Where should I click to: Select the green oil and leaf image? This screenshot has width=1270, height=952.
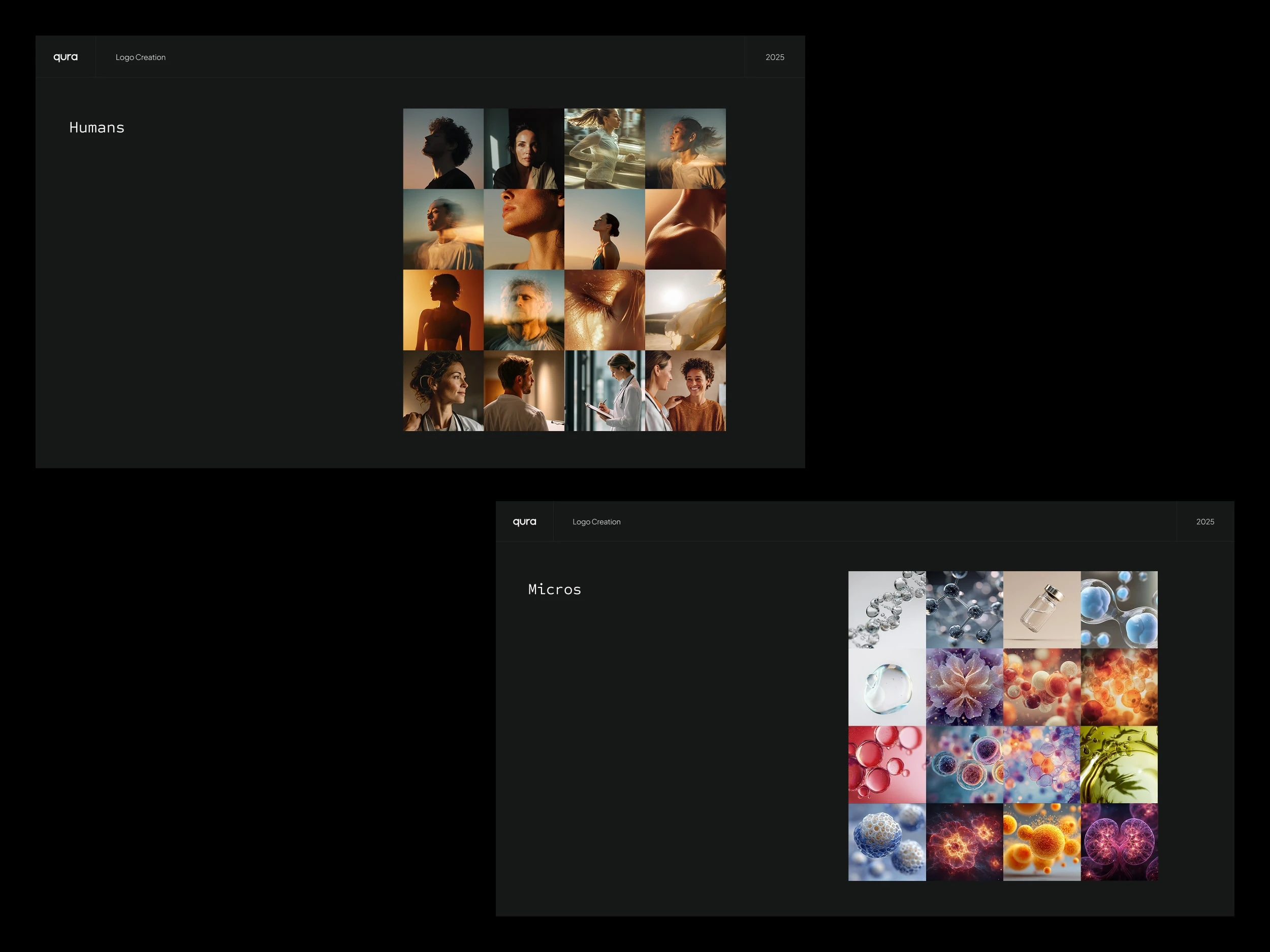tap(1119, 764)
